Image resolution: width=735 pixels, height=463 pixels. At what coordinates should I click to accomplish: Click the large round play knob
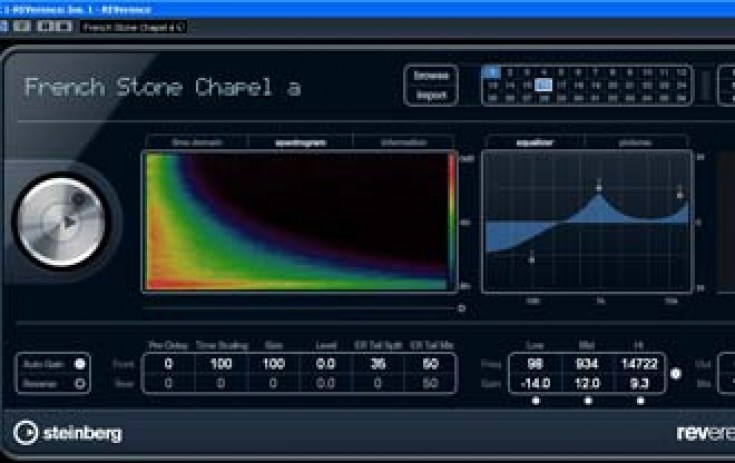coord(62,223)
